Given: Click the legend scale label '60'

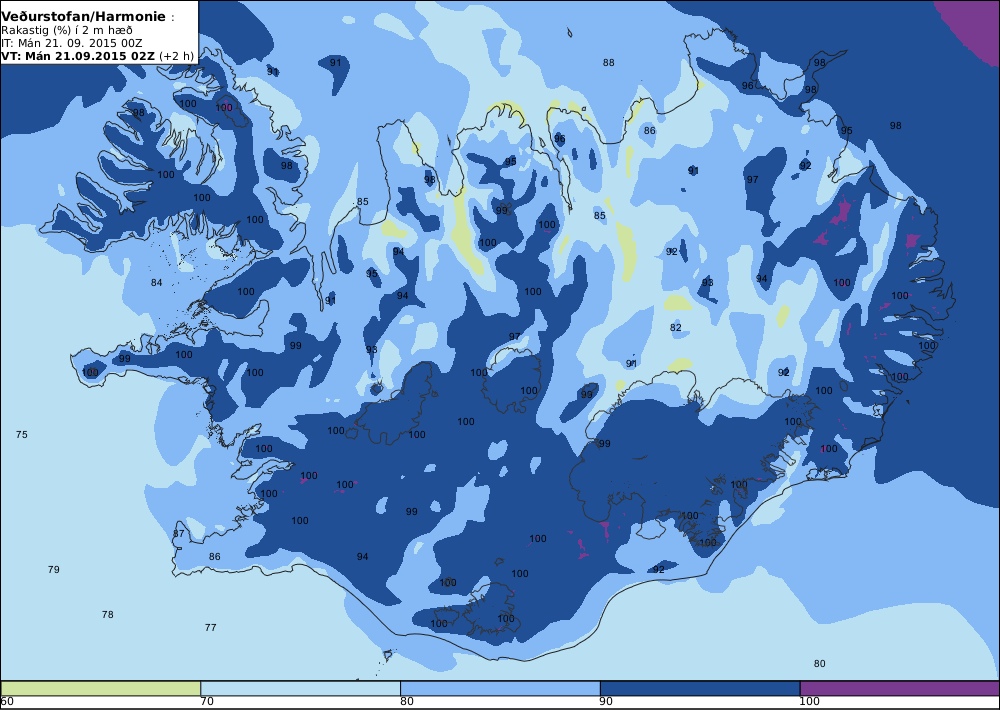Looking at the screenshot, I should 7,702.
